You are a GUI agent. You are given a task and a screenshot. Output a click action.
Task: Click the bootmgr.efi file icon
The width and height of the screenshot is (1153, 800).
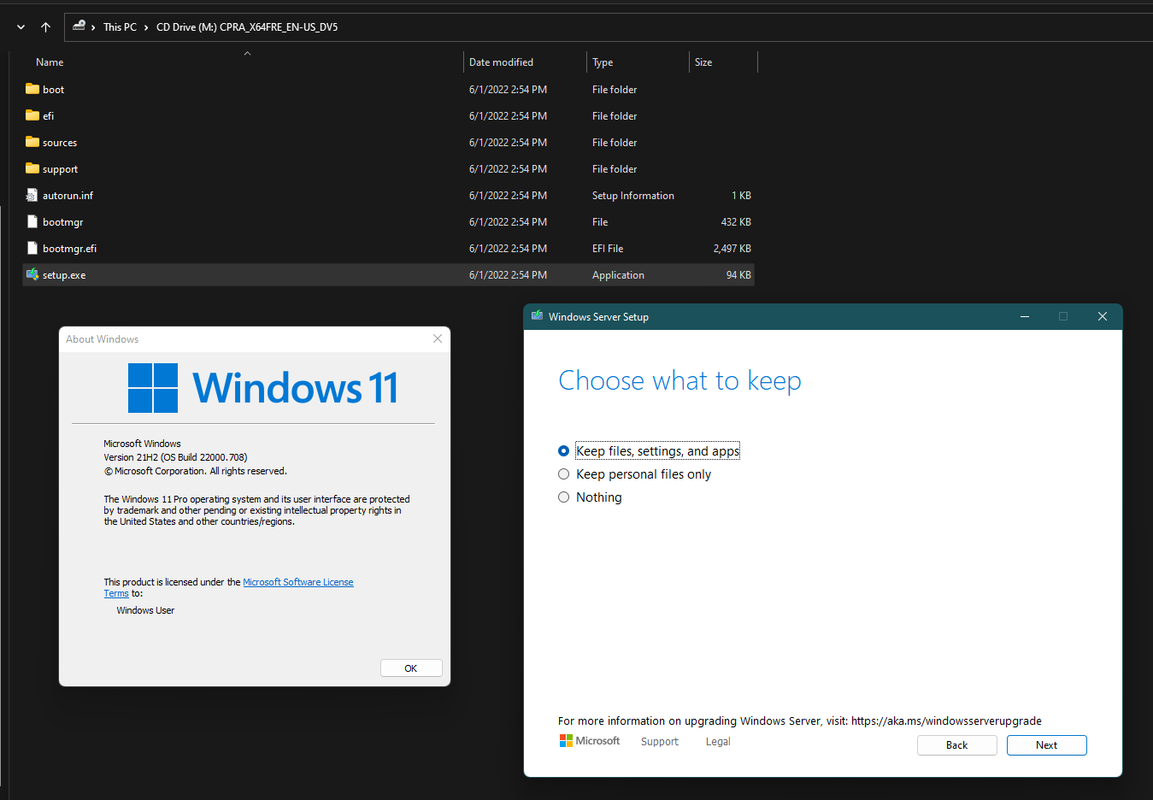point(32,248)
